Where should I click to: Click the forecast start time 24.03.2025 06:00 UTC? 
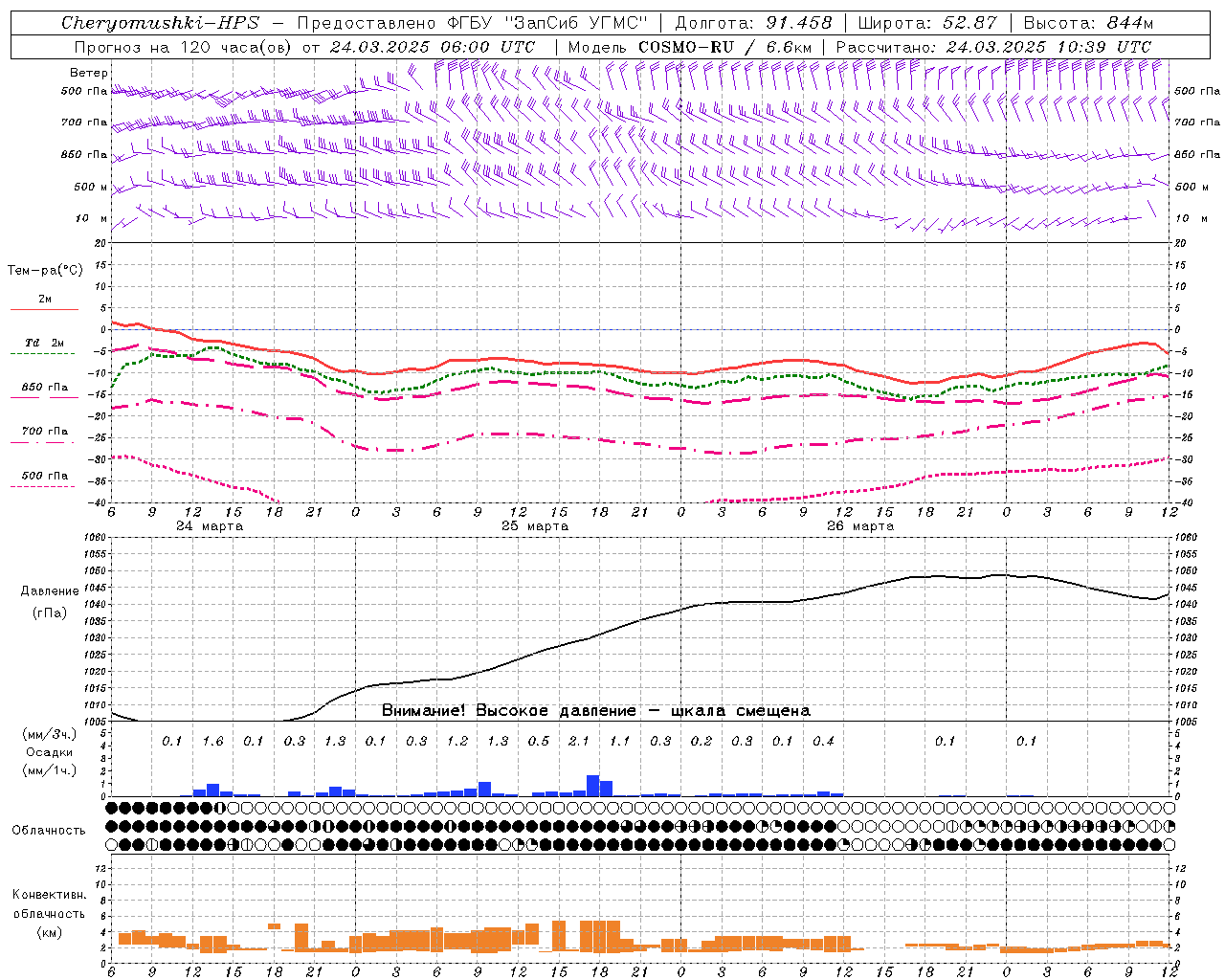(433, 47)
